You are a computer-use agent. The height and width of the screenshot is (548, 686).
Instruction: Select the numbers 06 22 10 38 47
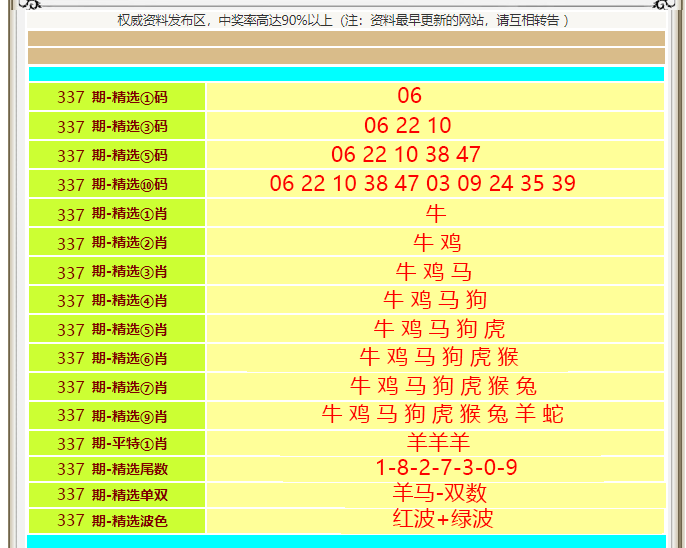406,155
